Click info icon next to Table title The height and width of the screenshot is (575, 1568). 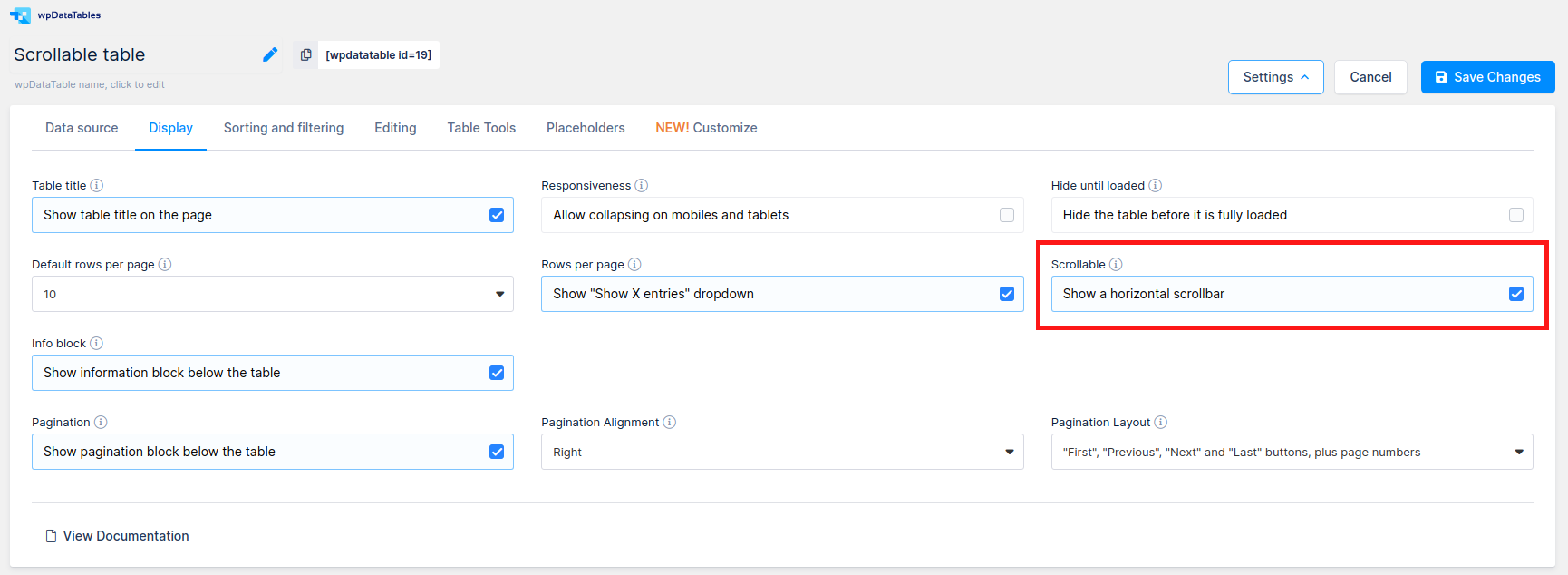point(97,185)
